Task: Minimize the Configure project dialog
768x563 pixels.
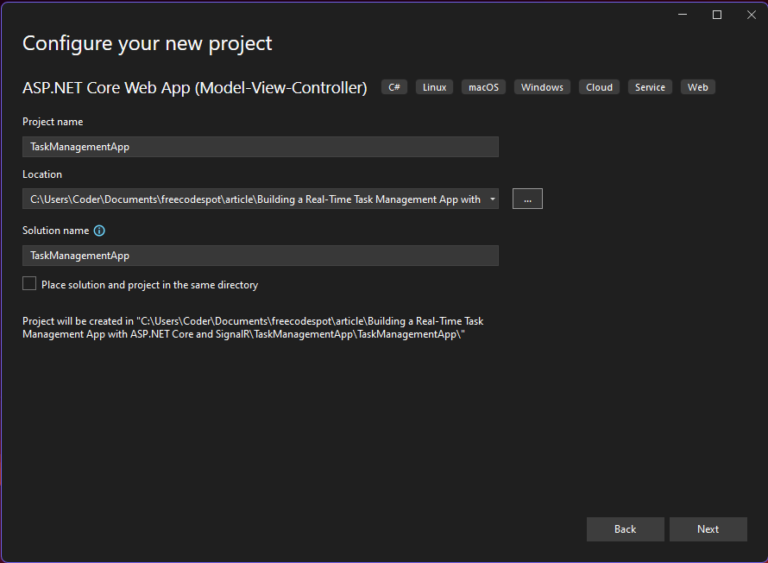Action: tap(682, 15)
